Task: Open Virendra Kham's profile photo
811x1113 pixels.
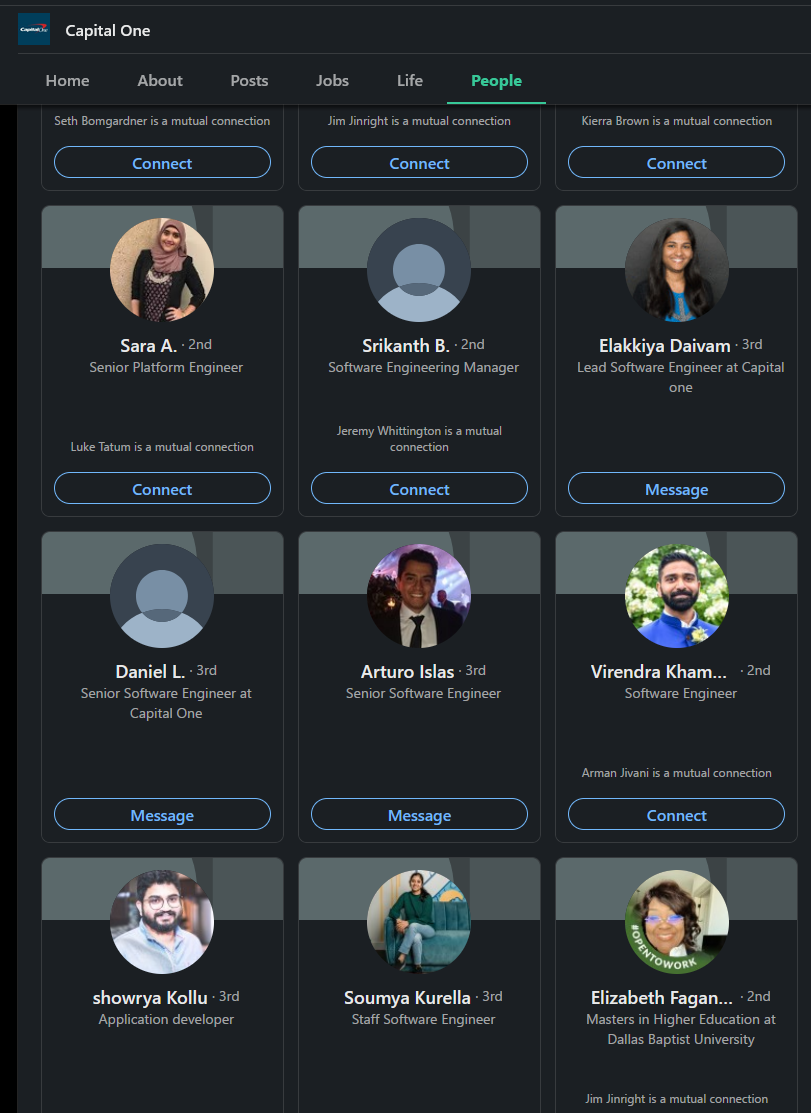Action: tap(676, 596)
